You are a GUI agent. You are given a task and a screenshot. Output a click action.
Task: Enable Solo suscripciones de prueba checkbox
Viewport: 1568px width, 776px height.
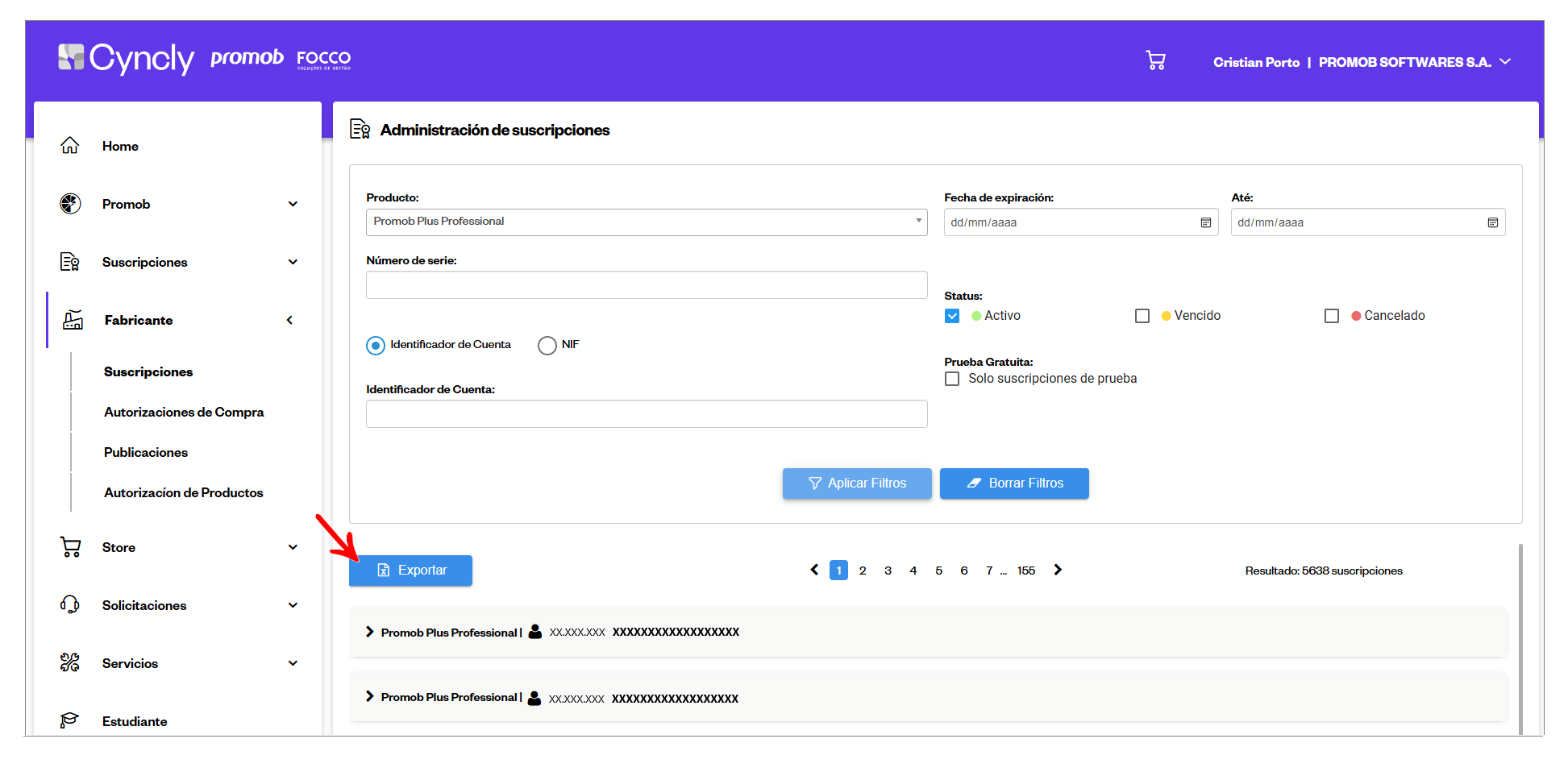coord(952,379)
